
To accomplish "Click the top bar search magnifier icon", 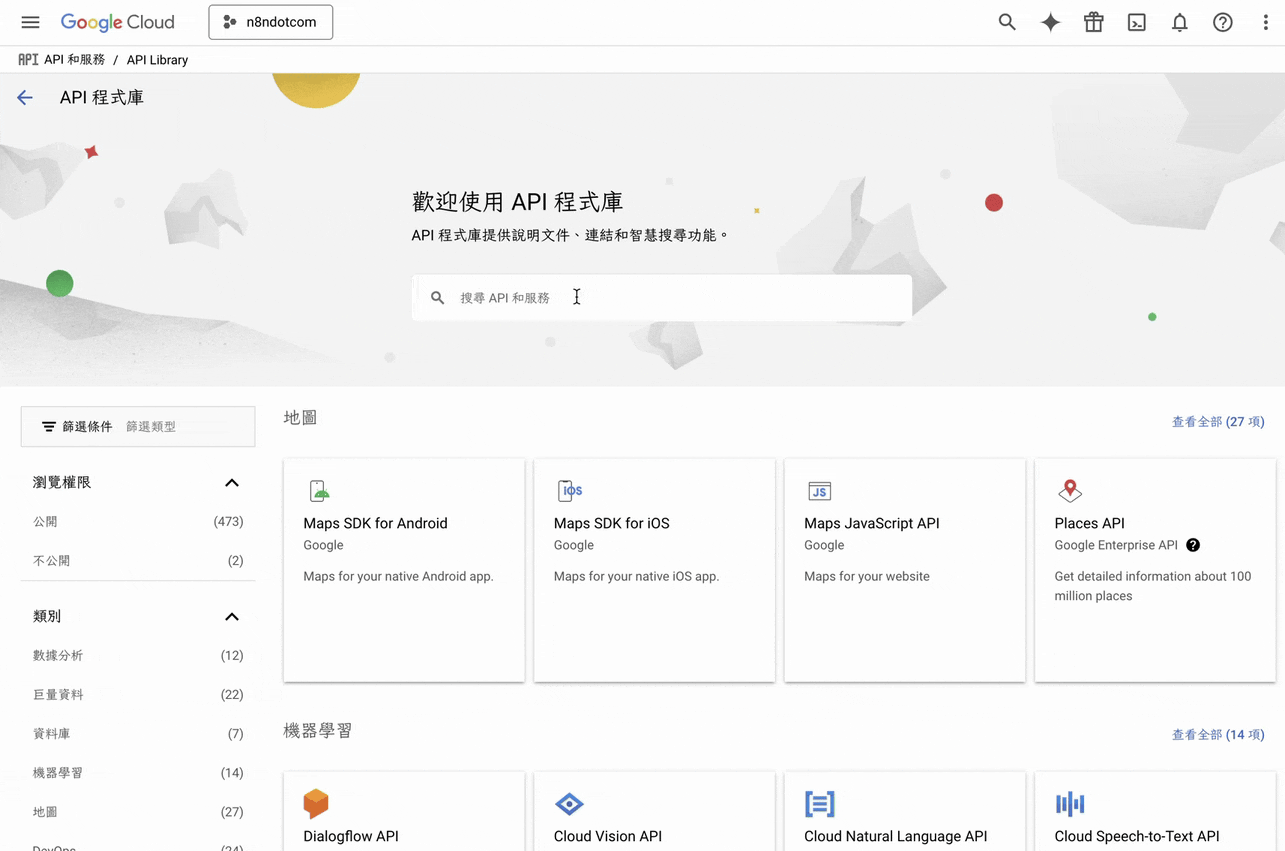I will tap(1007, 22).
